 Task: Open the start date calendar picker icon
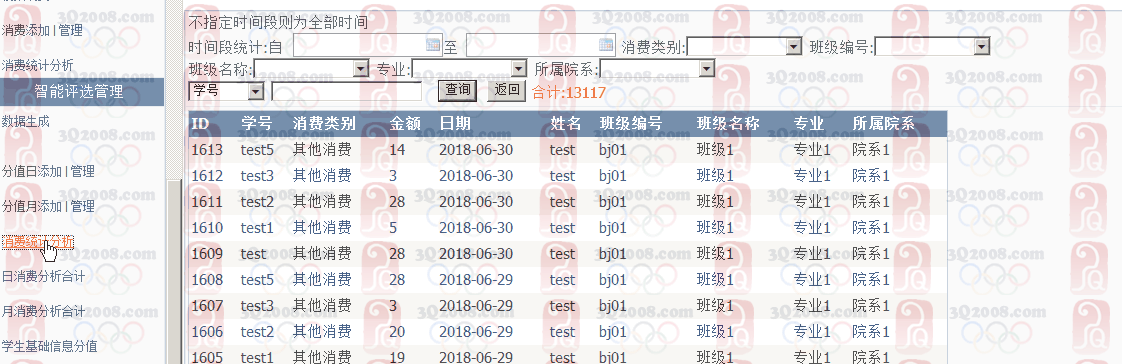tap(433, 45)
